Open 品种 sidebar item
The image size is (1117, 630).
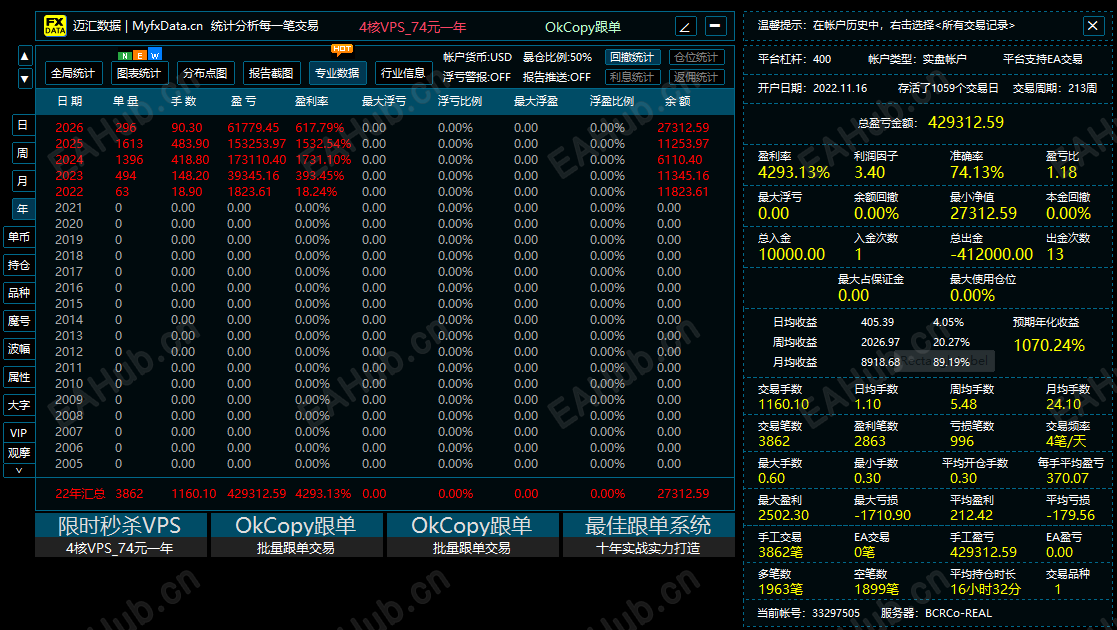pyautogui.click(x=19, y=292)
